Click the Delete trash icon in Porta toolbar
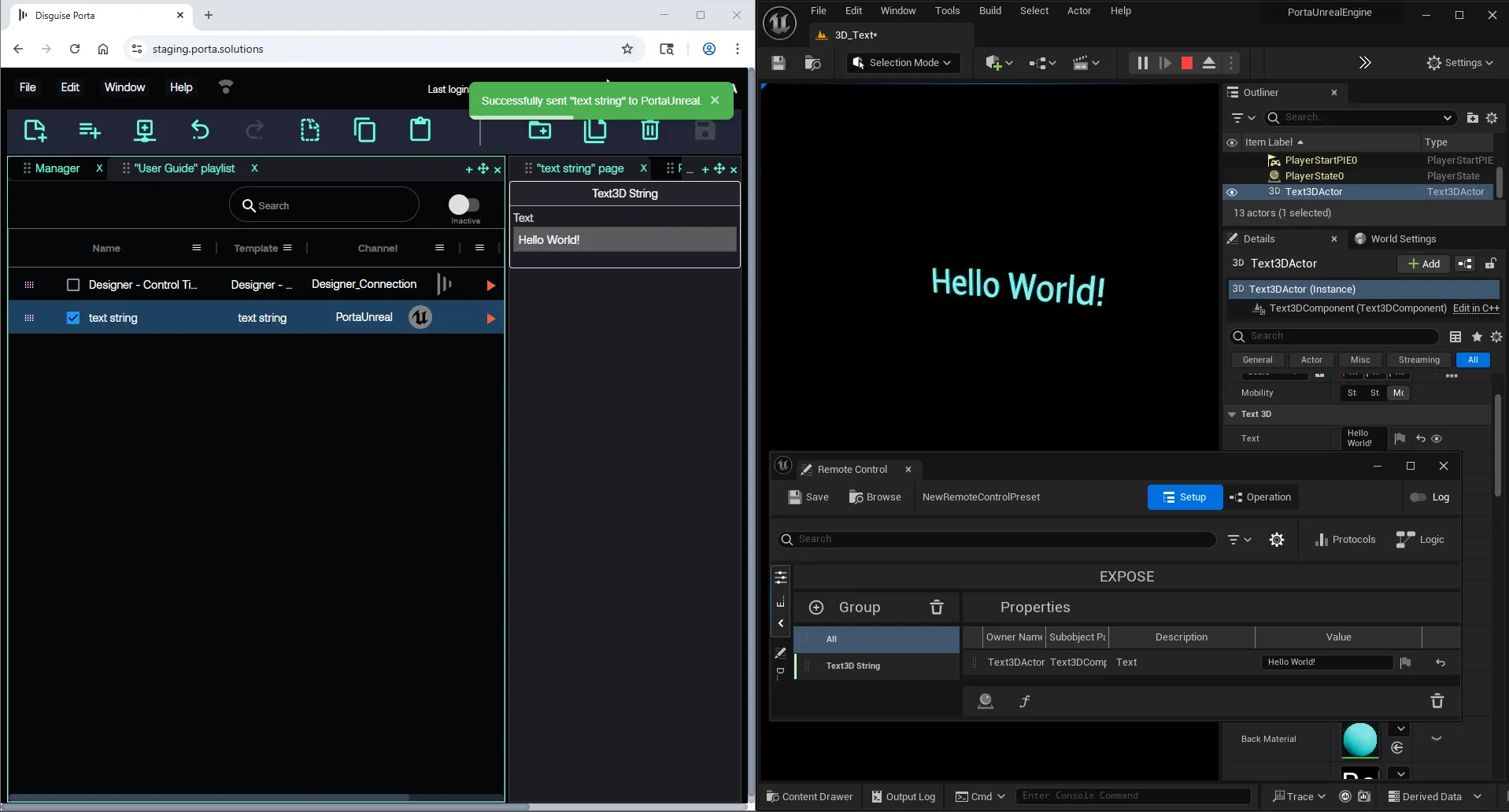Screen dimensions: 1509x812 (649, 130)
